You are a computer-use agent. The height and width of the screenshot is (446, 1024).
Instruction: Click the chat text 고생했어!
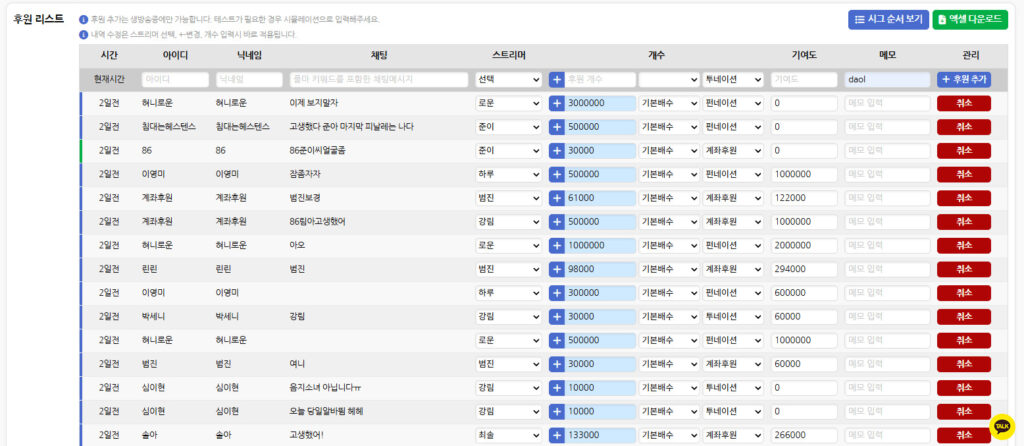pyautogui.click(x=306, y=435)
